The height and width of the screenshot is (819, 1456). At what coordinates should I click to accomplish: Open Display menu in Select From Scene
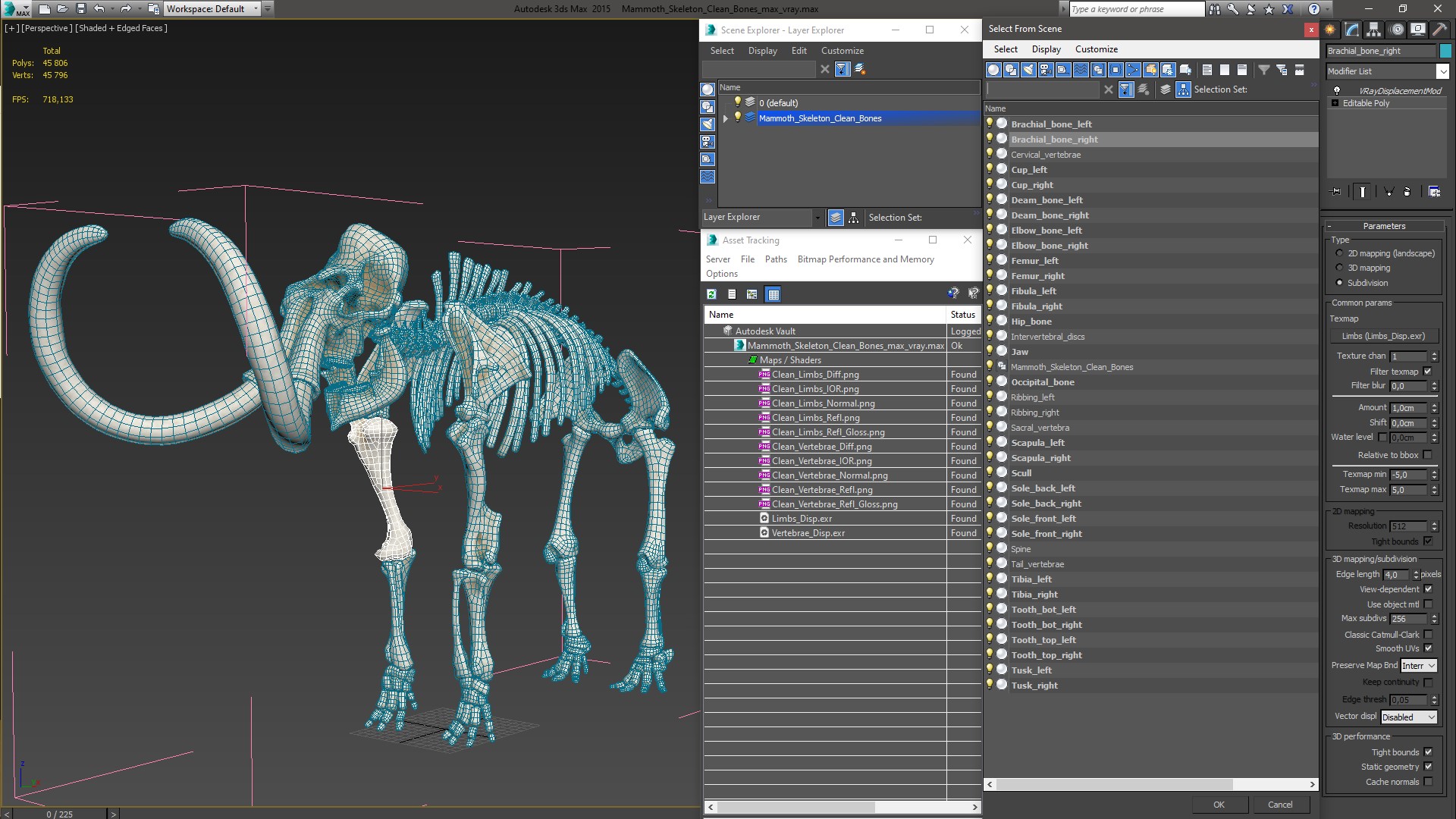1046,49
